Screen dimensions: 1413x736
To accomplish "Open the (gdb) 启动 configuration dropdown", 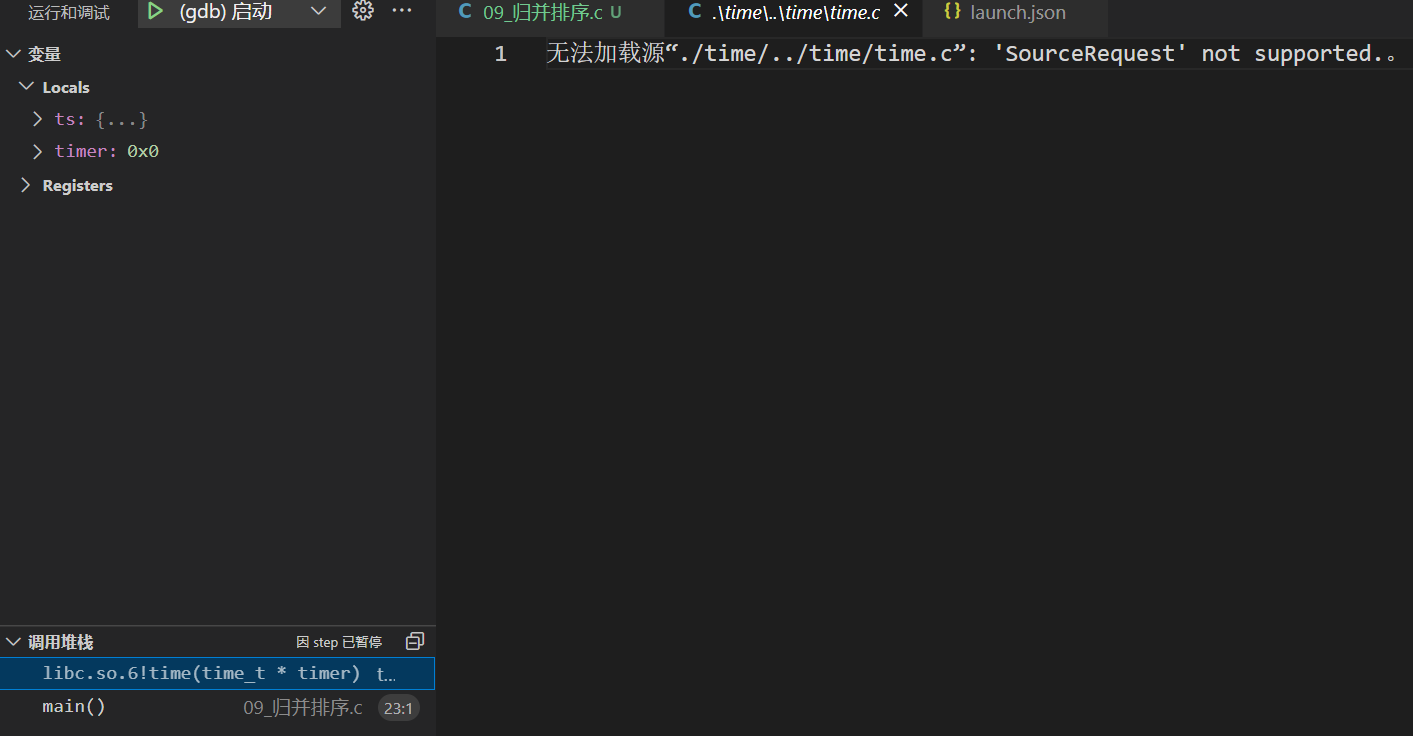I will tap(318, 12).
